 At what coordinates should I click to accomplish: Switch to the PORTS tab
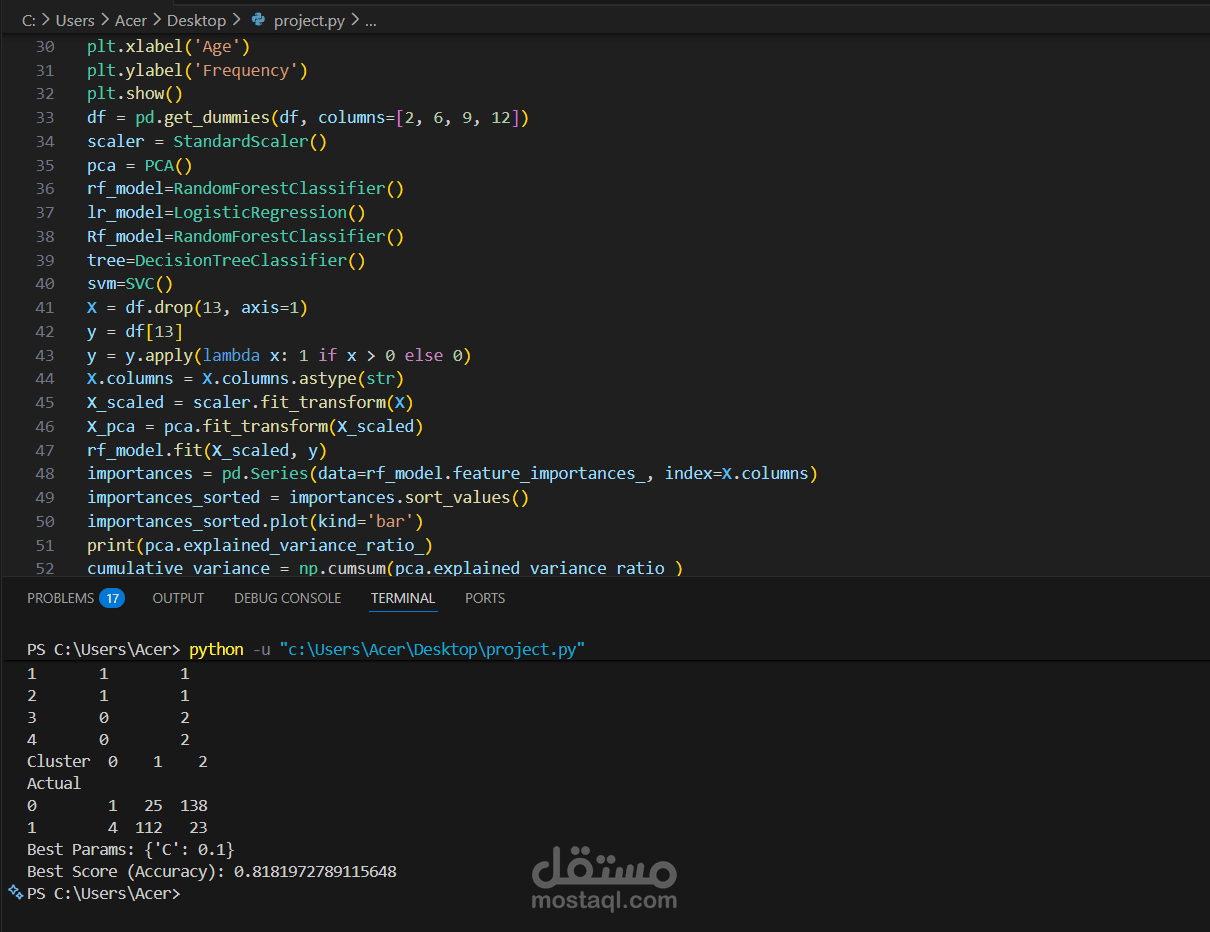pos(485,598)
